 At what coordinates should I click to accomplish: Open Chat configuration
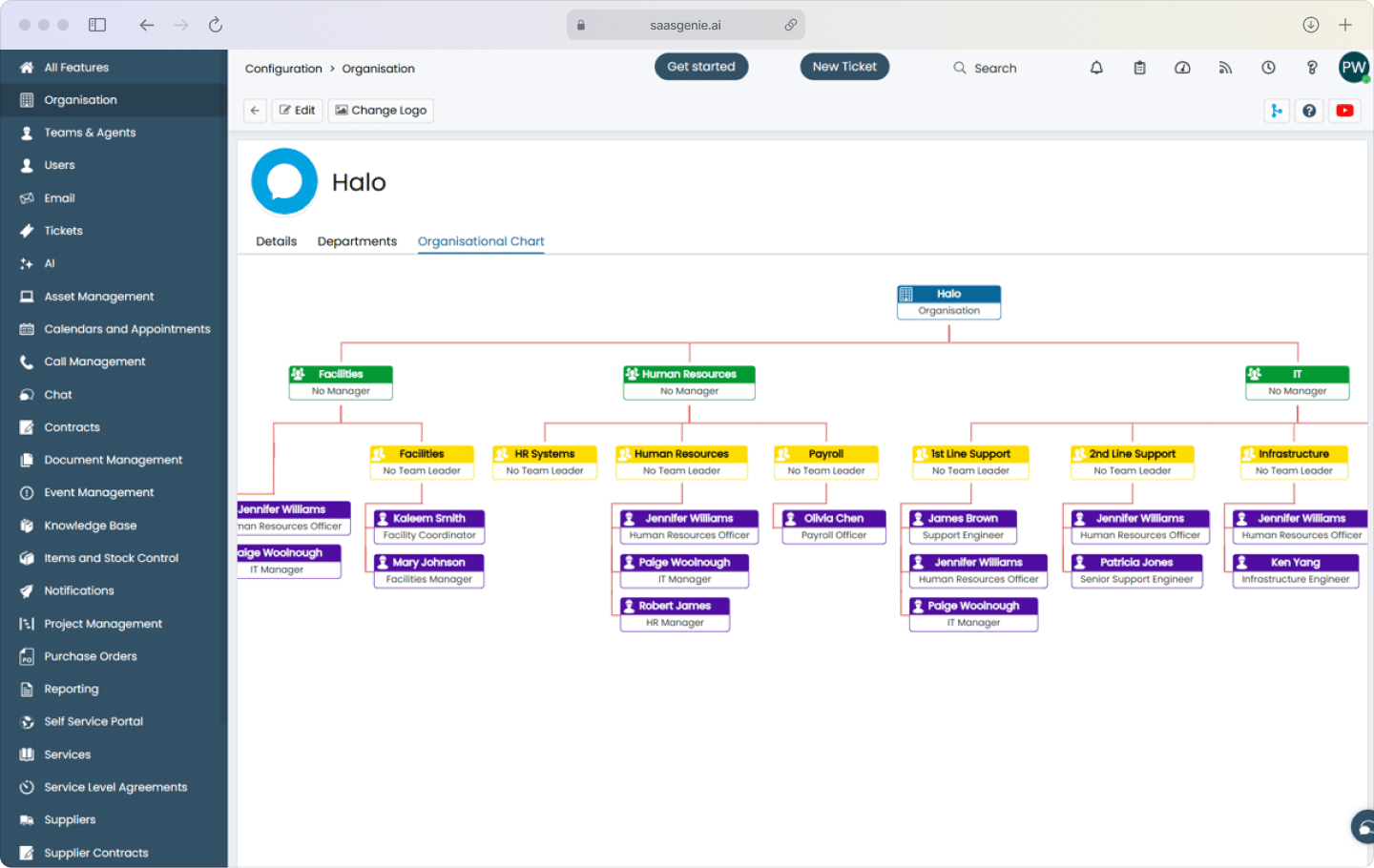tap(114, 394)
